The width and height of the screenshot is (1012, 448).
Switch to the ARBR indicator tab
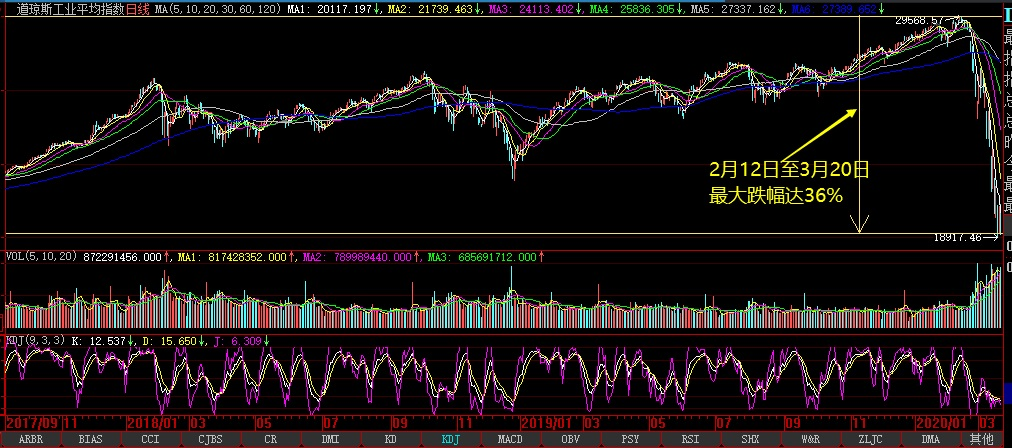30,439
